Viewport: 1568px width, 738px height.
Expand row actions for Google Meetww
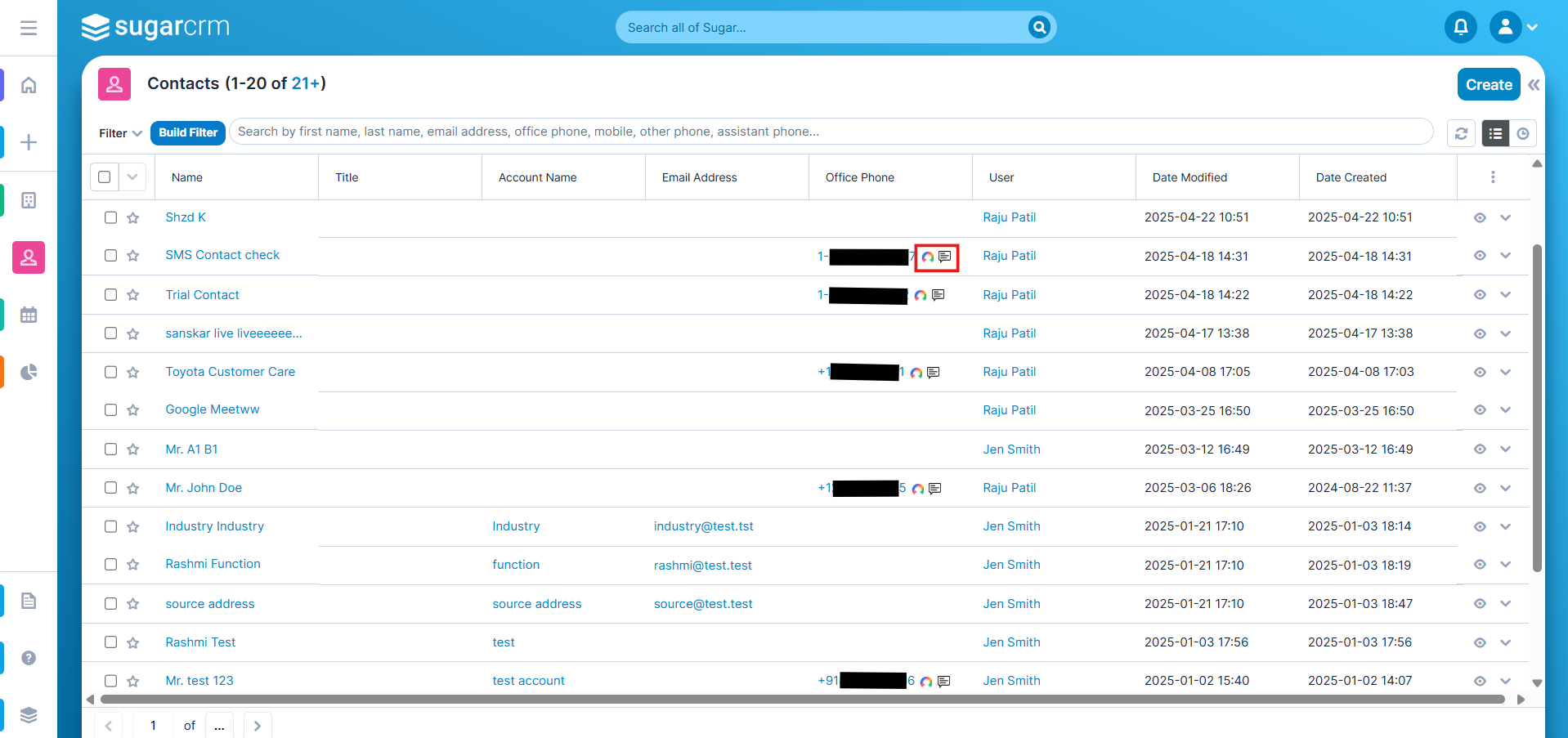click(1506, 410)
